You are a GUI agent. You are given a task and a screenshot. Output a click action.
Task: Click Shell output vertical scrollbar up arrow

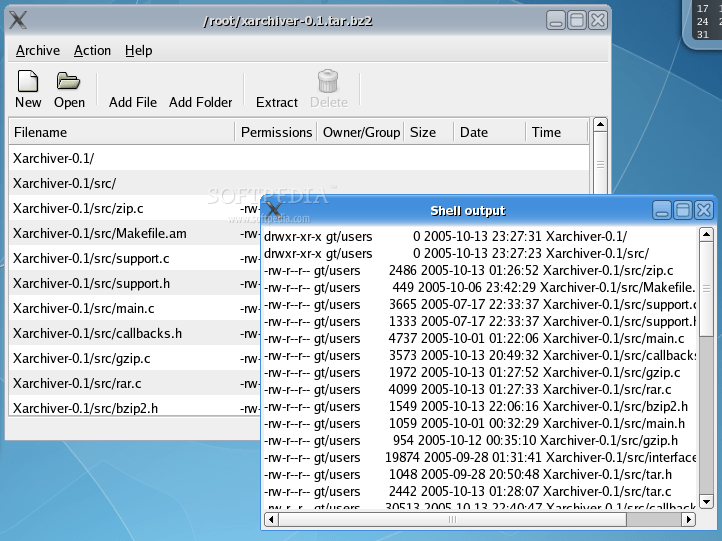(x=706, y=234)
